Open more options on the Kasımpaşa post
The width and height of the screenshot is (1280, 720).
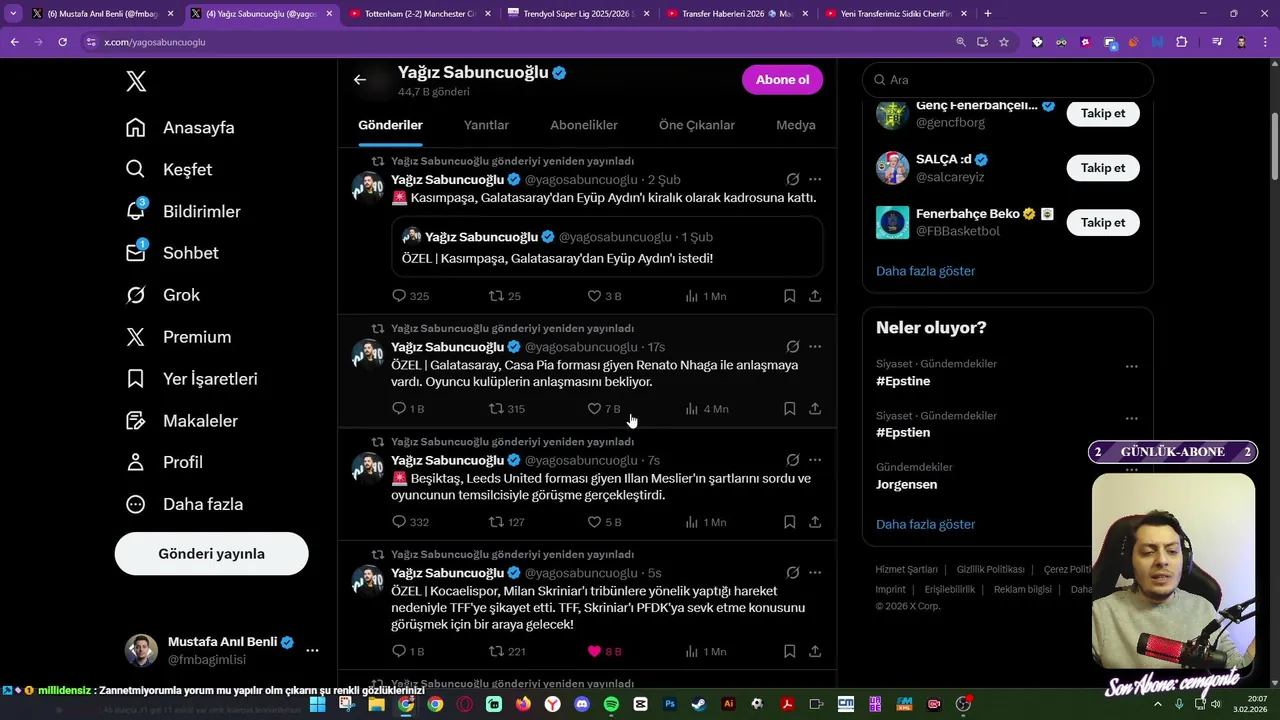815,179
